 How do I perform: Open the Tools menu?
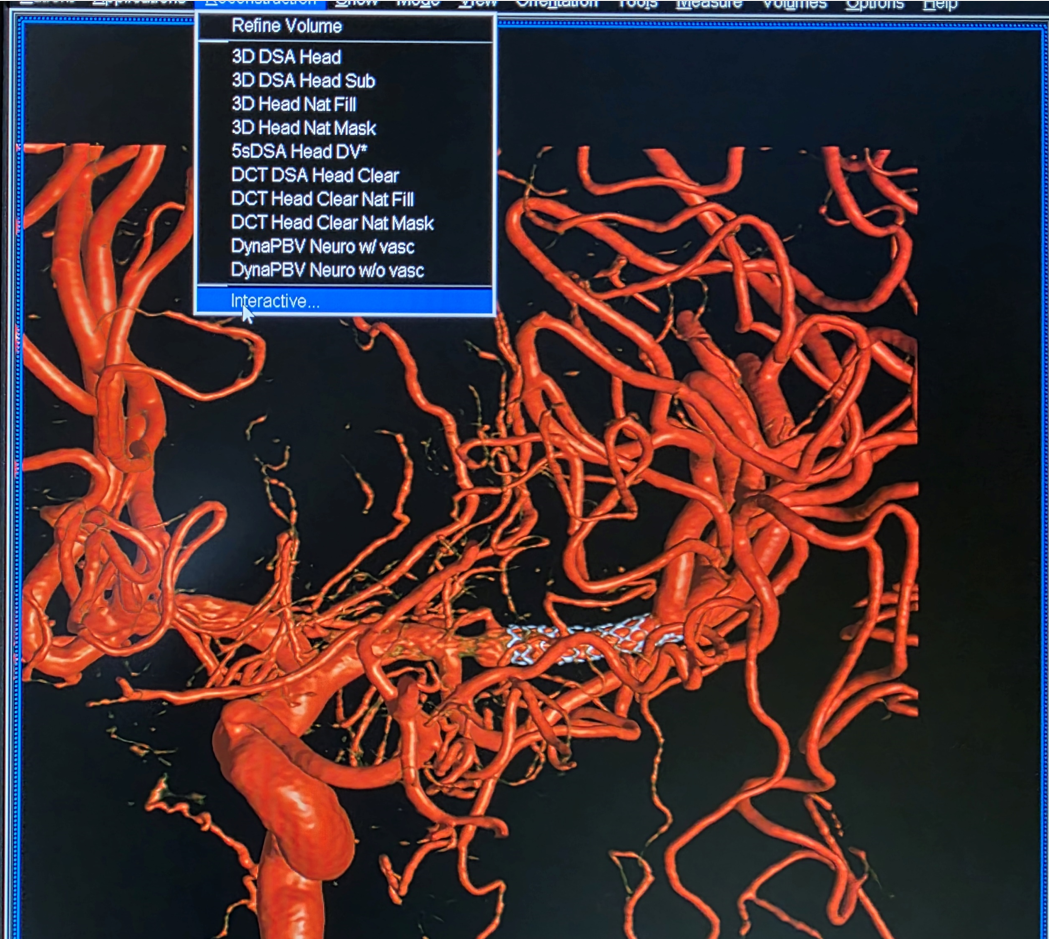pyautogui.click(x=637, y=4)
